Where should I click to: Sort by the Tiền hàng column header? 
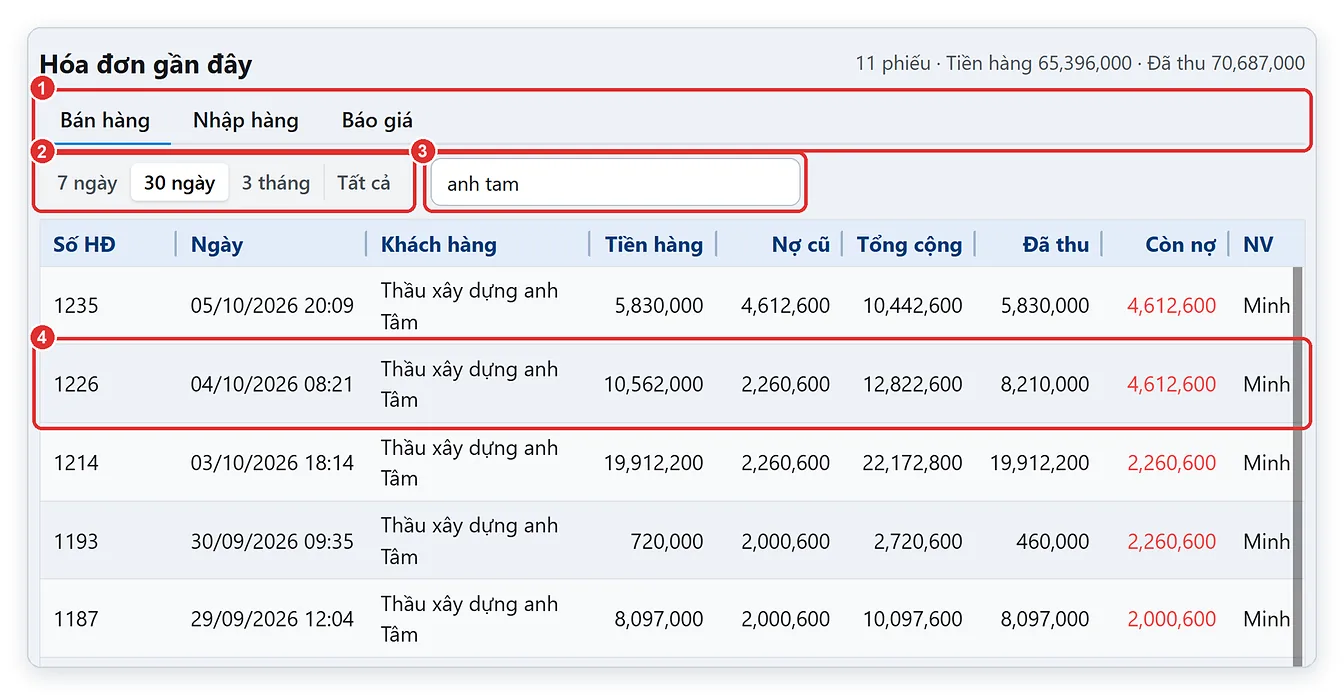tap(654, 244)
